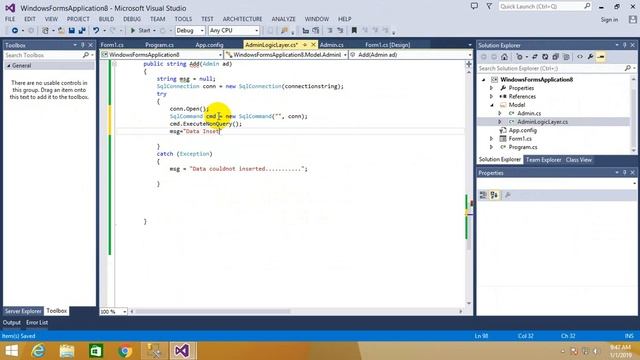This screenshot has height=360, width=640.
Task: Open the EDIT menu
Action: pyautogui.click(x=30, y=19)
